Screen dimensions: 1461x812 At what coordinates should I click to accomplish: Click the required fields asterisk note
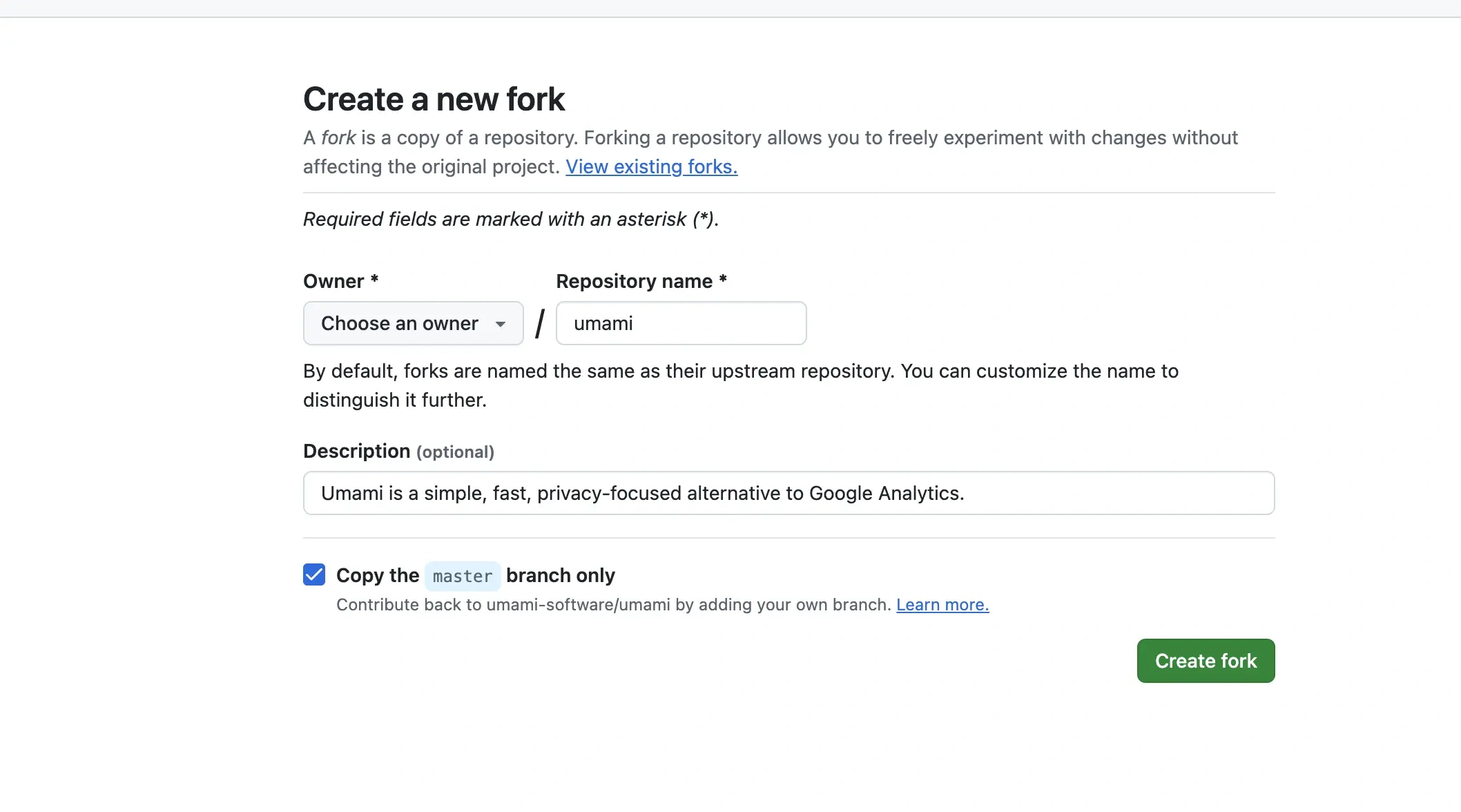pyautogui.click(x=511, y=220)
